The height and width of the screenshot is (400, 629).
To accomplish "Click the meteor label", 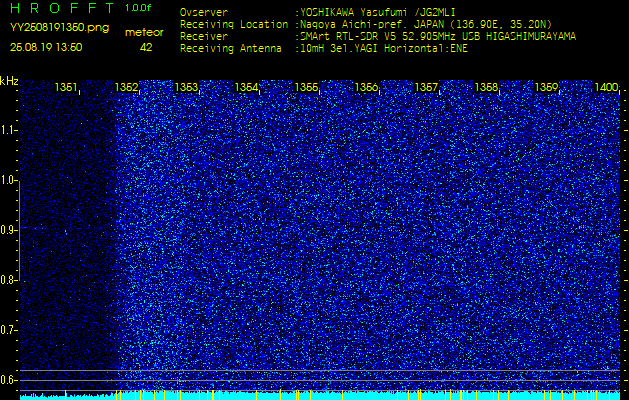I will pos(144,33).
